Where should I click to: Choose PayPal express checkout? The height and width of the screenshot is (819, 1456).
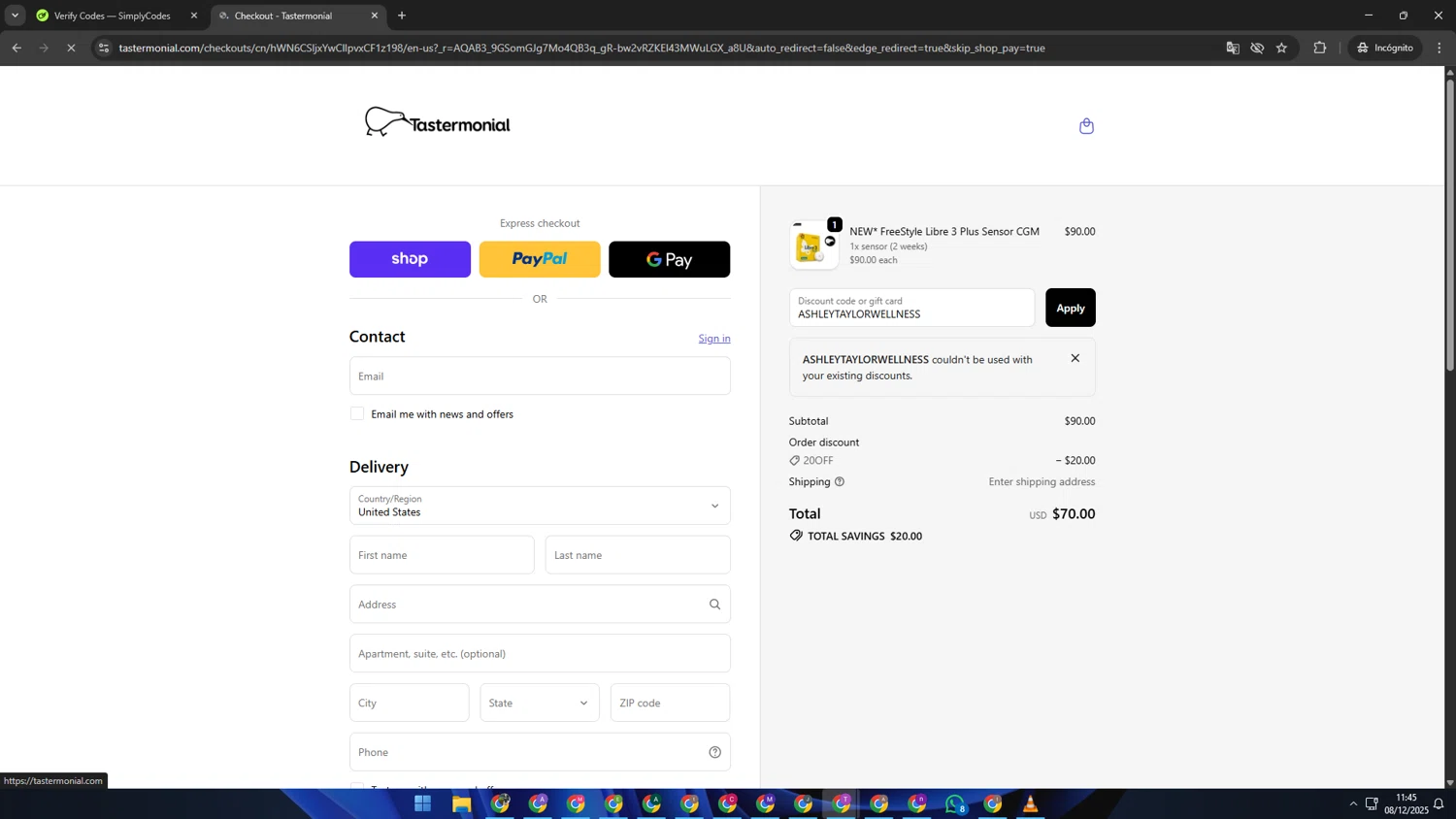coord(540,259)
